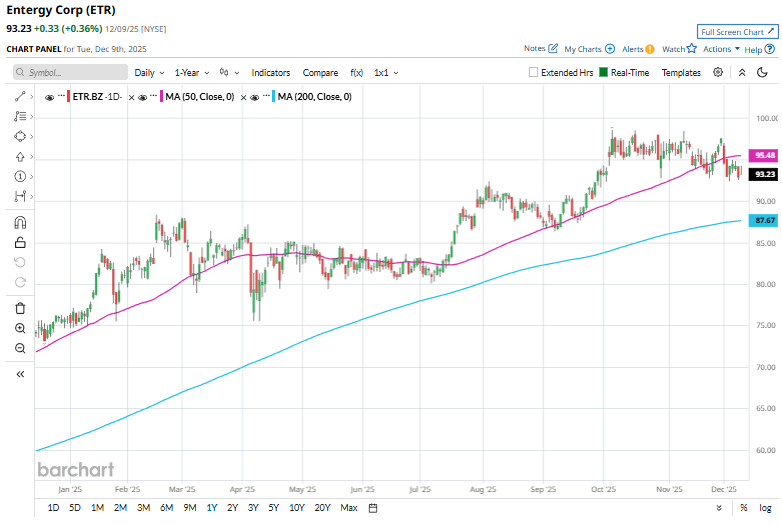Click the Symbol search field
The width and height of the screenshot is (782, 525).
click(70, 72)
